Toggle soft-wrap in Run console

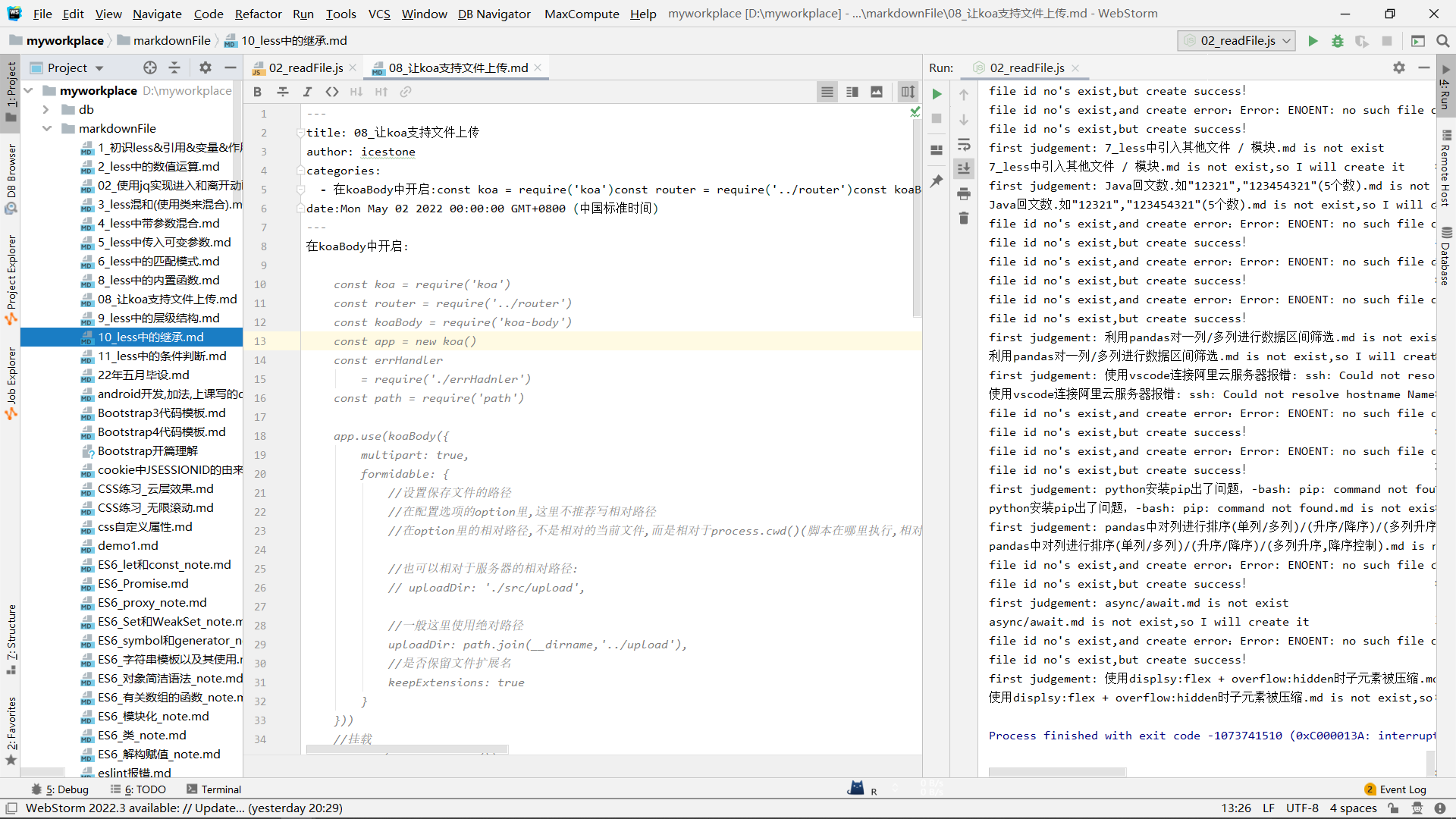tap(964, 144)
